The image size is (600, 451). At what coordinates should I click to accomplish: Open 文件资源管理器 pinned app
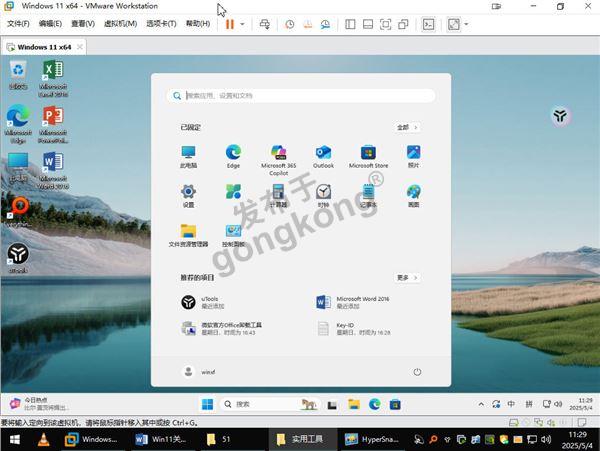coord(188,236)
